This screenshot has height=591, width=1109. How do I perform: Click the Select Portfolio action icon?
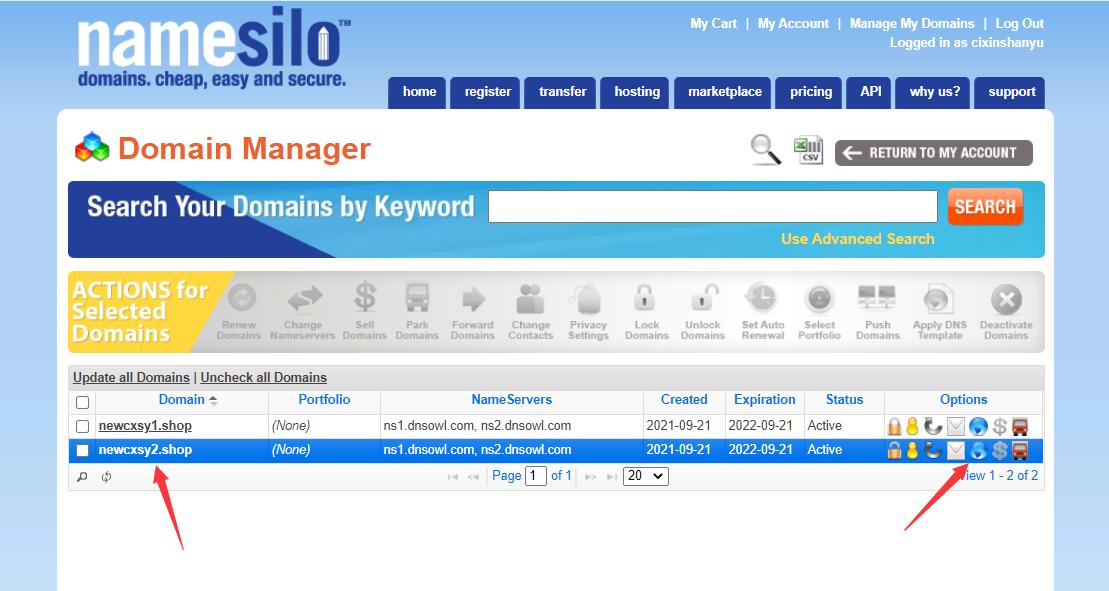click(820, 298)
